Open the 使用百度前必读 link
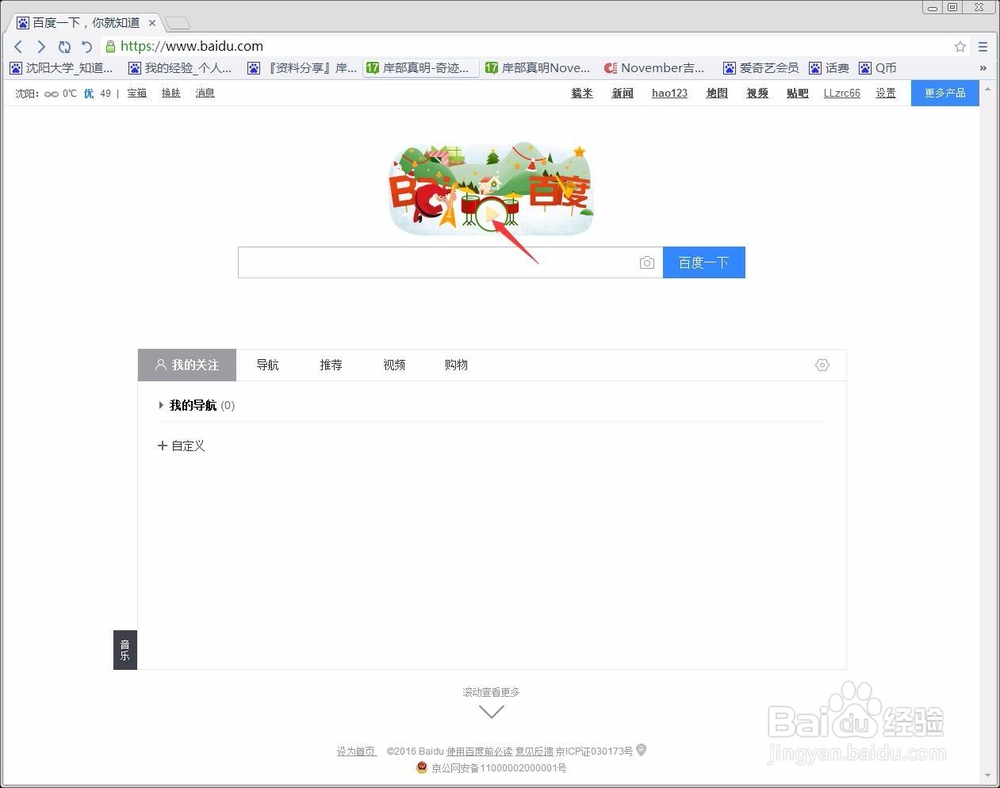The height and width of the screenshot is (788, 1000). pyautogui.click(x=479, y=752)
